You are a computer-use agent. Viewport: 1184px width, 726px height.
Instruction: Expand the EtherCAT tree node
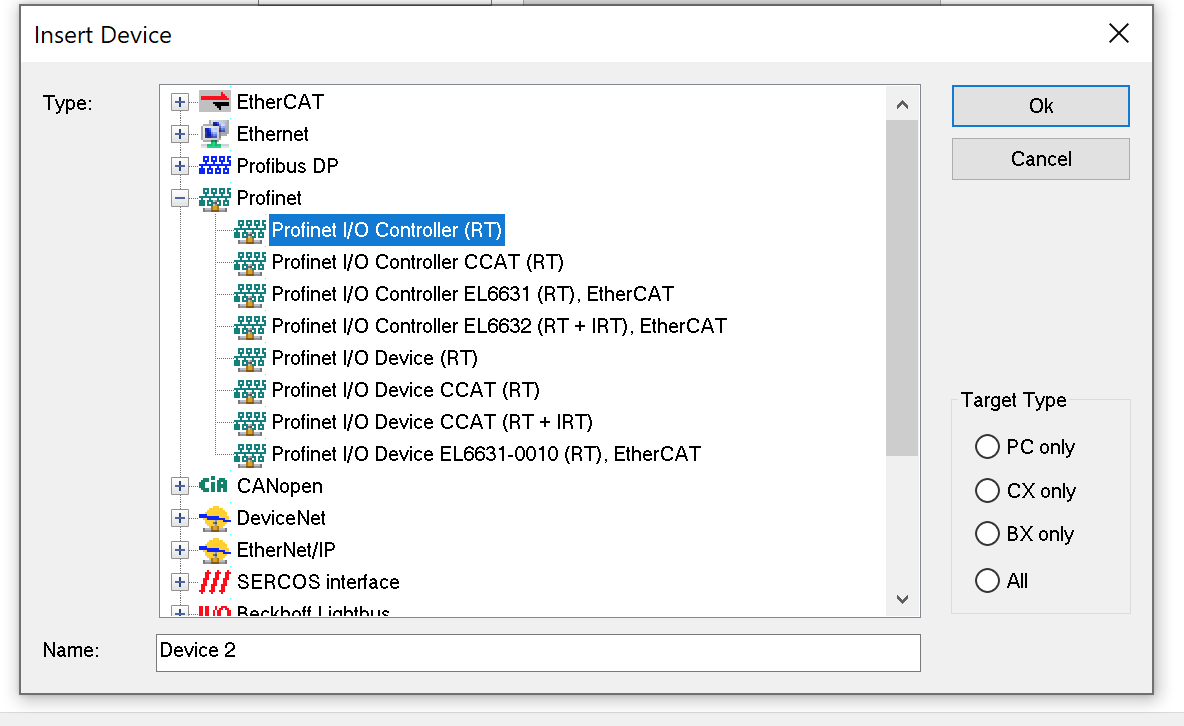(179, 102)
